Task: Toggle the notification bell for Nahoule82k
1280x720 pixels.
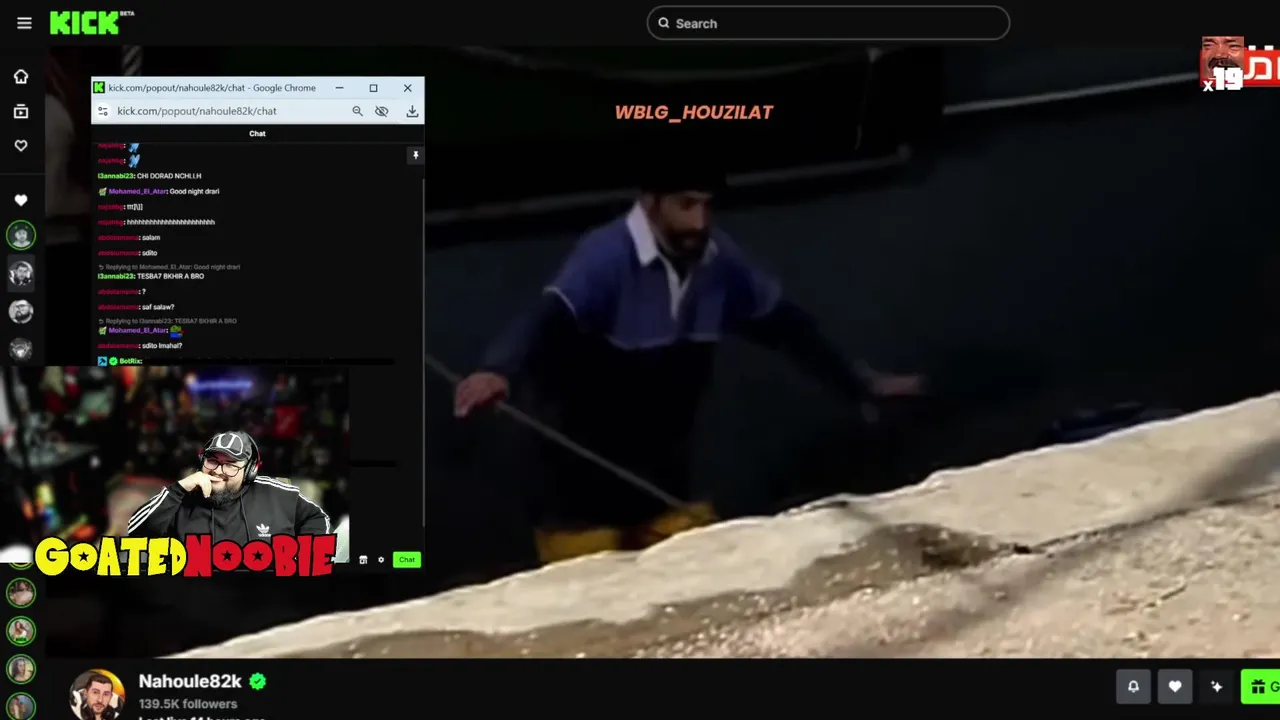Action: [x=1133, y=686]
